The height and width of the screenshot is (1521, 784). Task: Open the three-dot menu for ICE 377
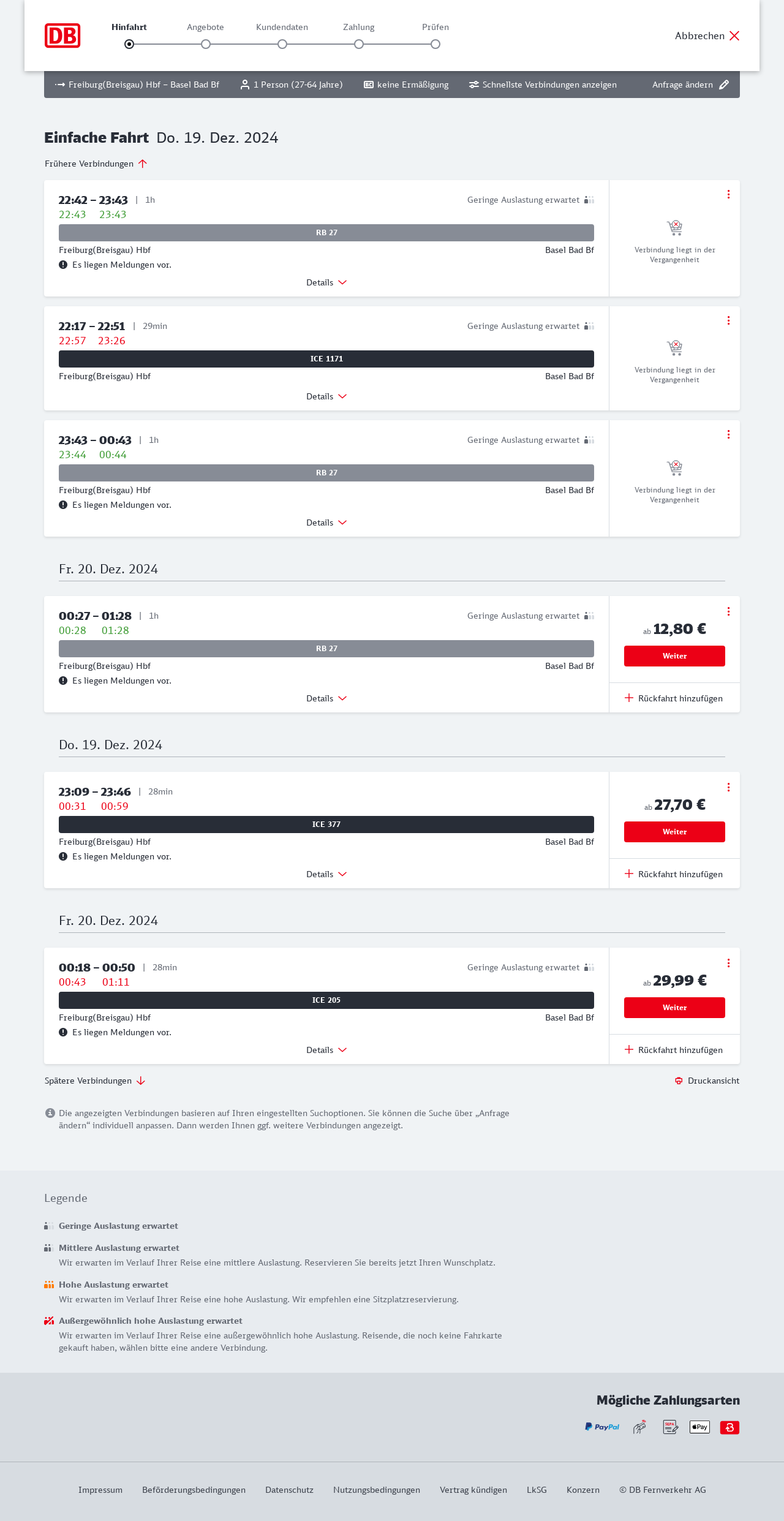tap(728, 787)
